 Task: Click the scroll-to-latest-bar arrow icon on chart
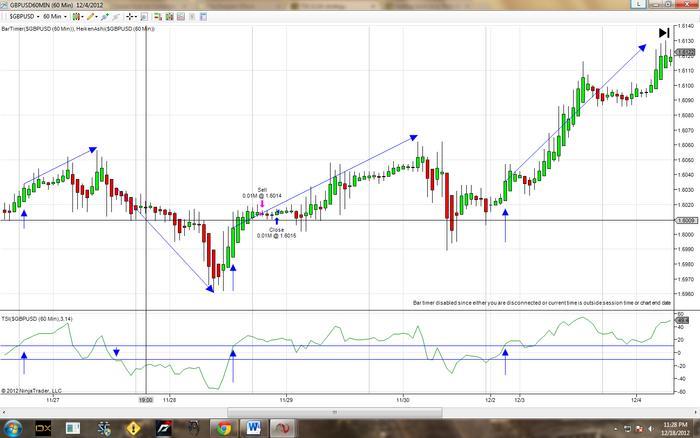664,33
